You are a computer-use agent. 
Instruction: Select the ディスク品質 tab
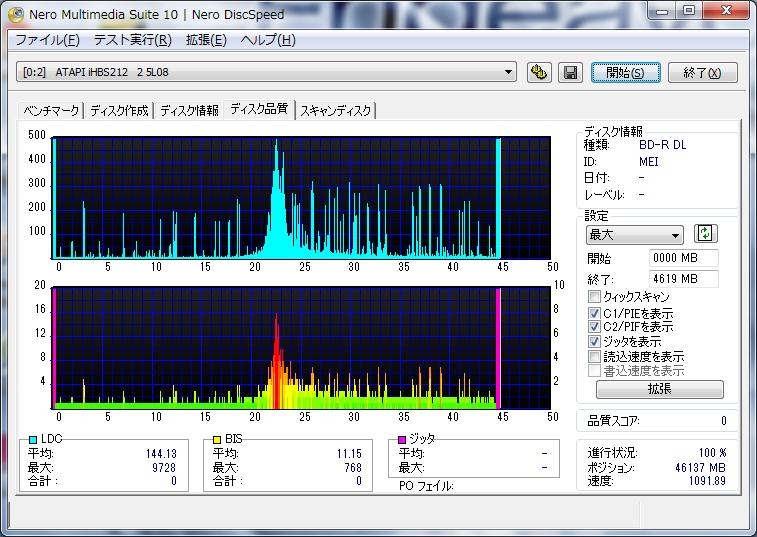point(259,109)
